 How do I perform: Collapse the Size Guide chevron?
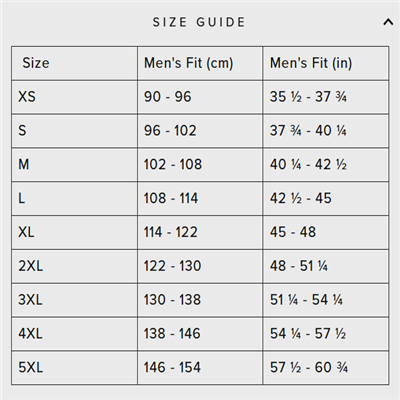(x=388, y=22)
